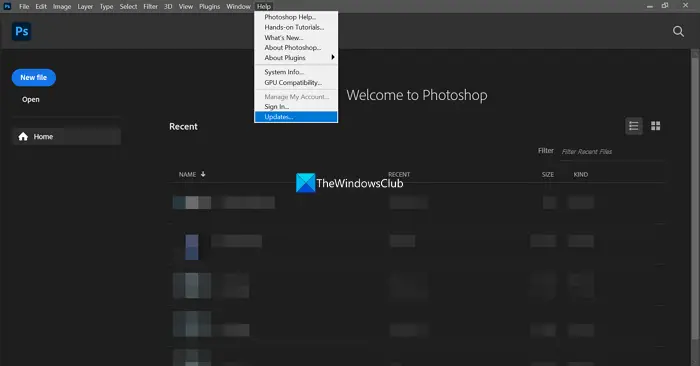Click Updates... in Help menu
Screen dimensions: 700x366
point(296,117)
